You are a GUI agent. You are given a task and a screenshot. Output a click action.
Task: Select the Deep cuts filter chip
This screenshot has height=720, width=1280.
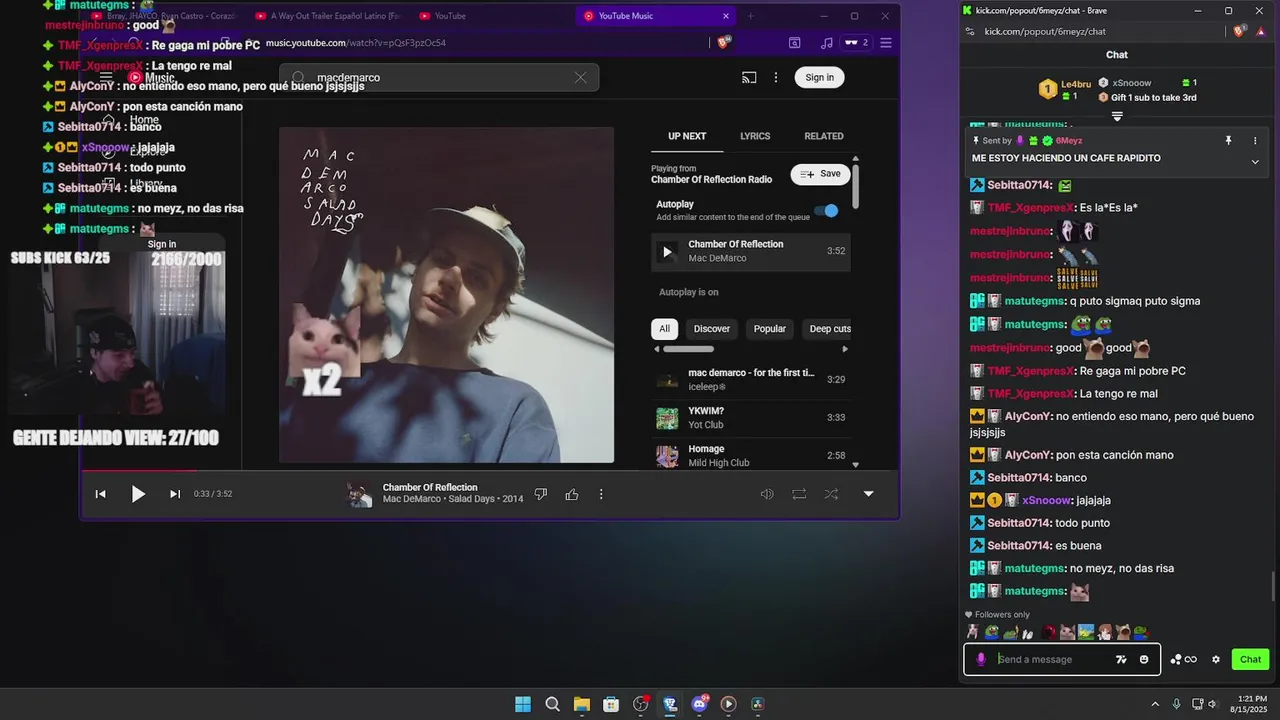(829, 329)
